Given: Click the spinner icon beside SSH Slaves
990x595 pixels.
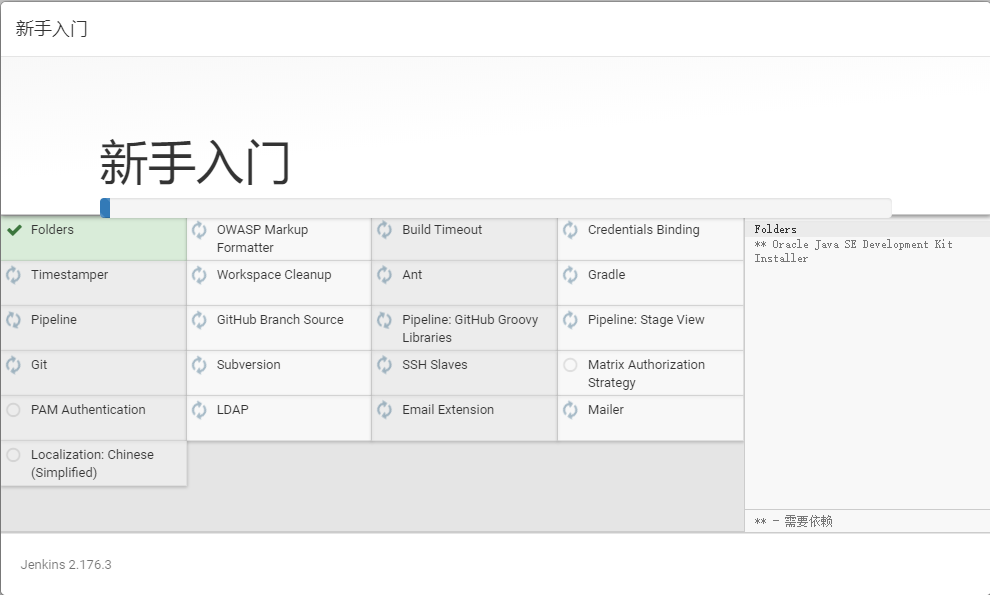Looking at the screenshot, I should [x=385, y=365].
